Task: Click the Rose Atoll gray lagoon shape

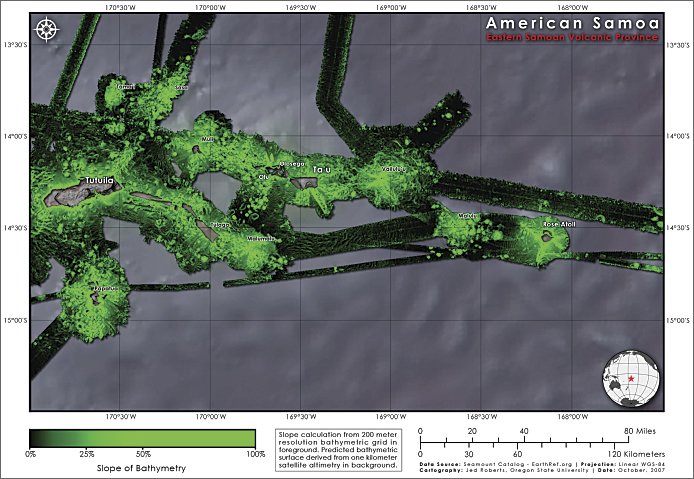Action: pos(547,238)
